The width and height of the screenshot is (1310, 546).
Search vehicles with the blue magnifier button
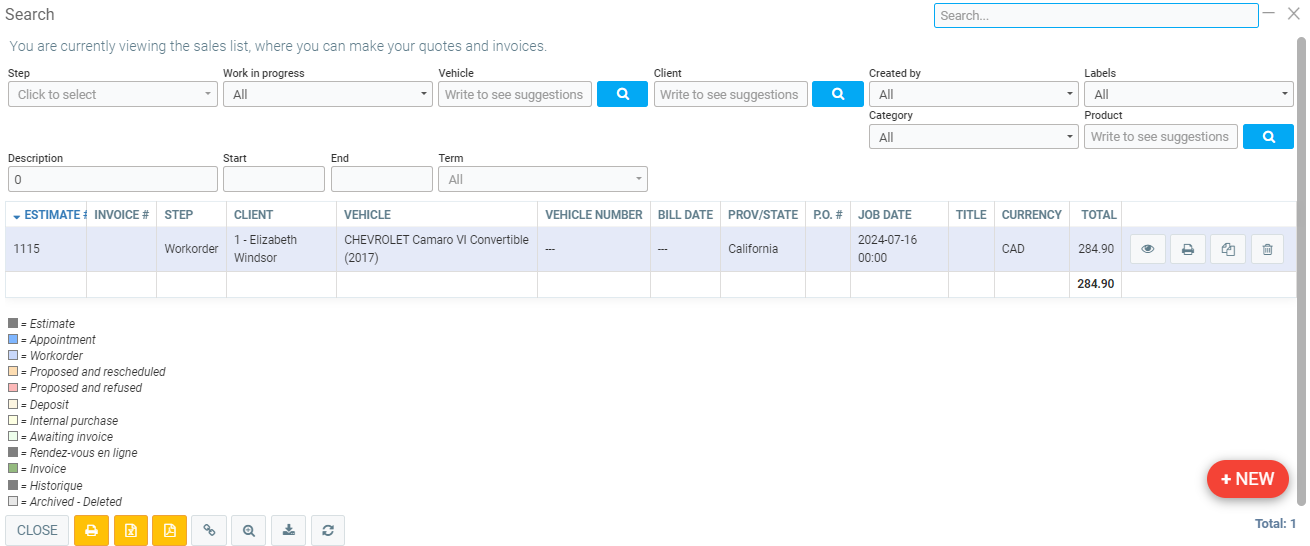pos(622,94)
